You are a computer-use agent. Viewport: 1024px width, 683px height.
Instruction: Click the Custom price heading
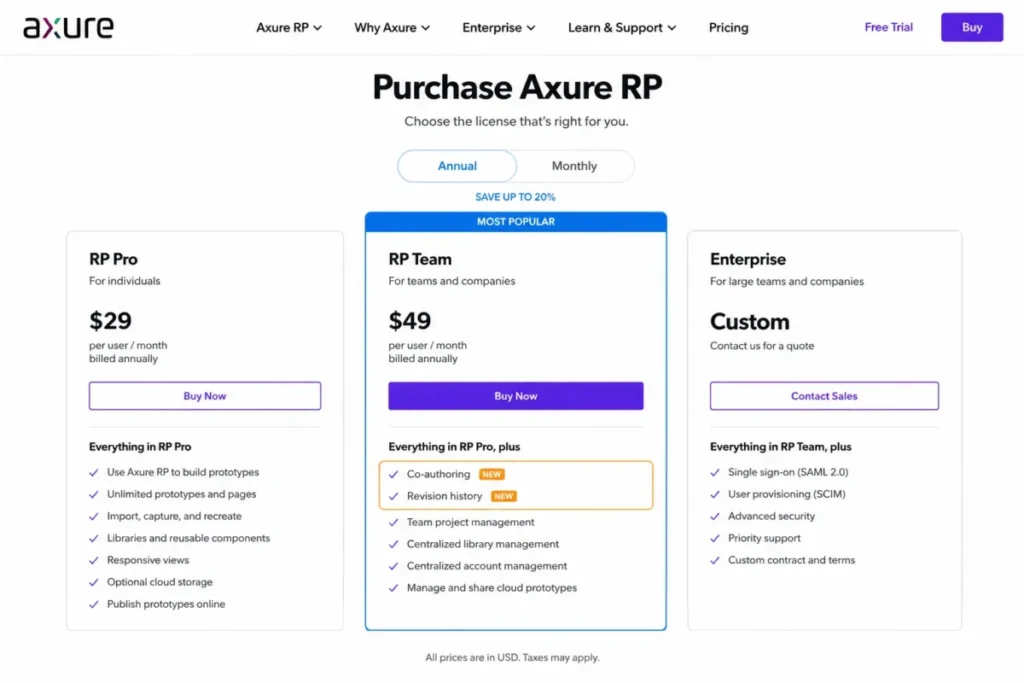click(750, 322)
